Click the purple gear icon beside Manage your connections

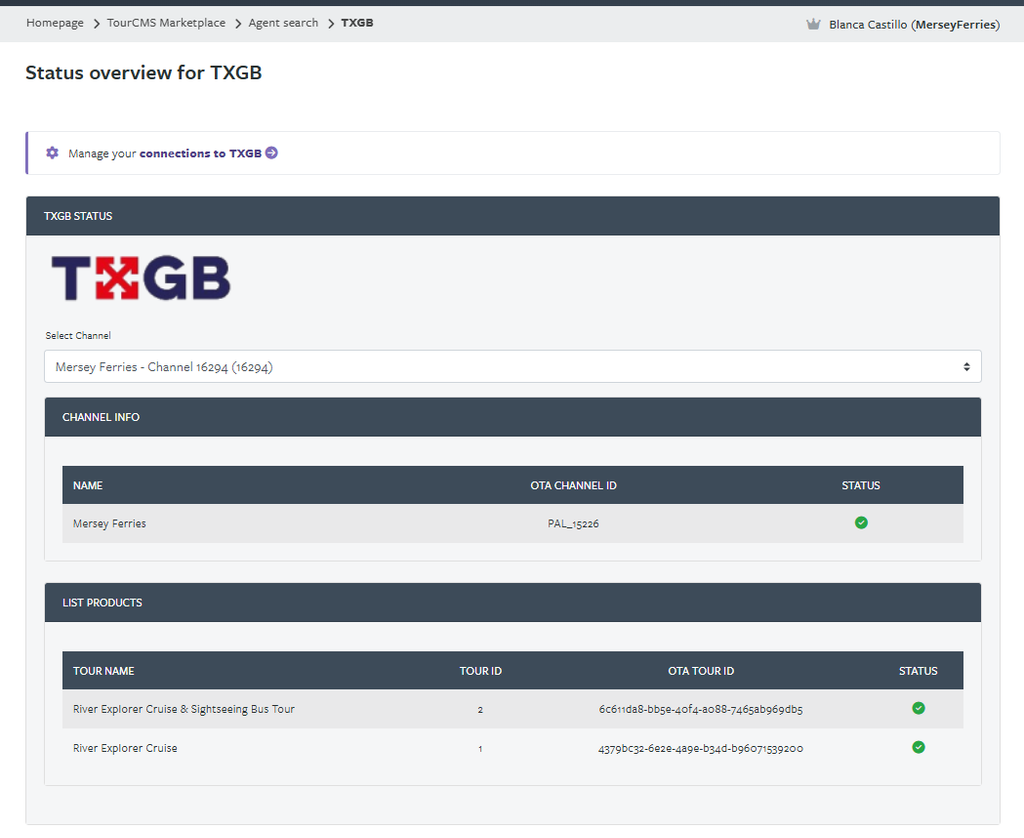tap(52, 153)
